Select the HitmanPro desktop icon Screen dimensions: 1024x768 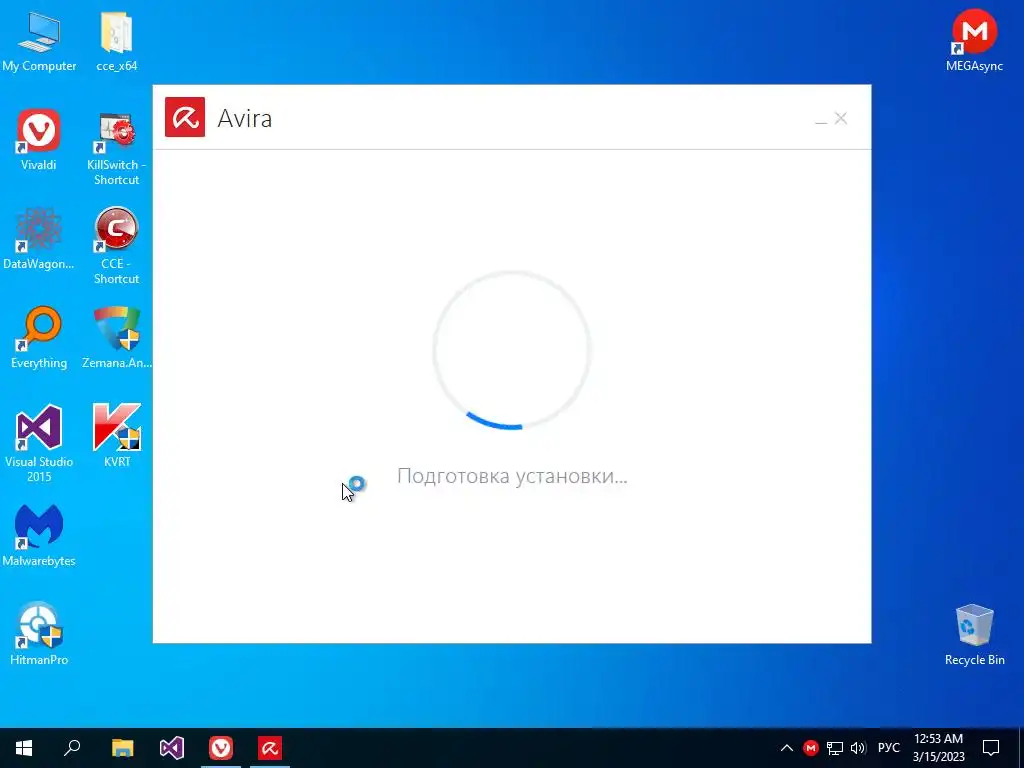(x=39, y=635)
